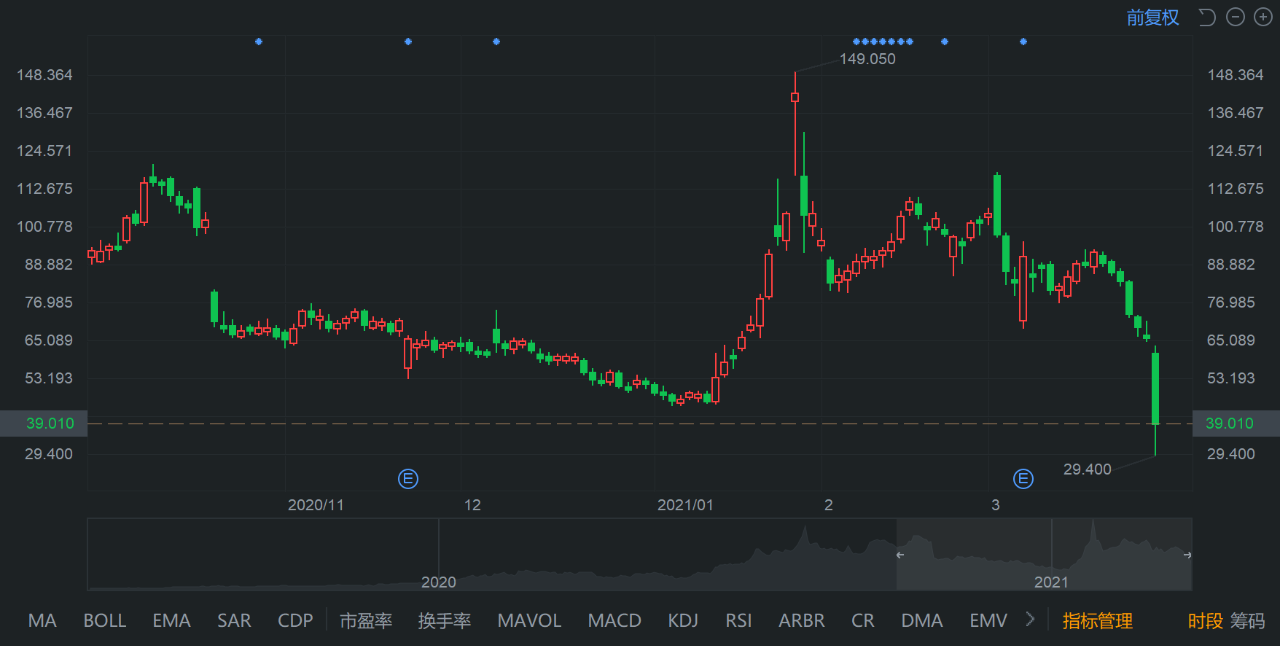Expand more indicators with the chevron arrow
Image resolution: width=1280 pixels, height=646 pixels.
pyautogui.click(x=1032, y=620)
